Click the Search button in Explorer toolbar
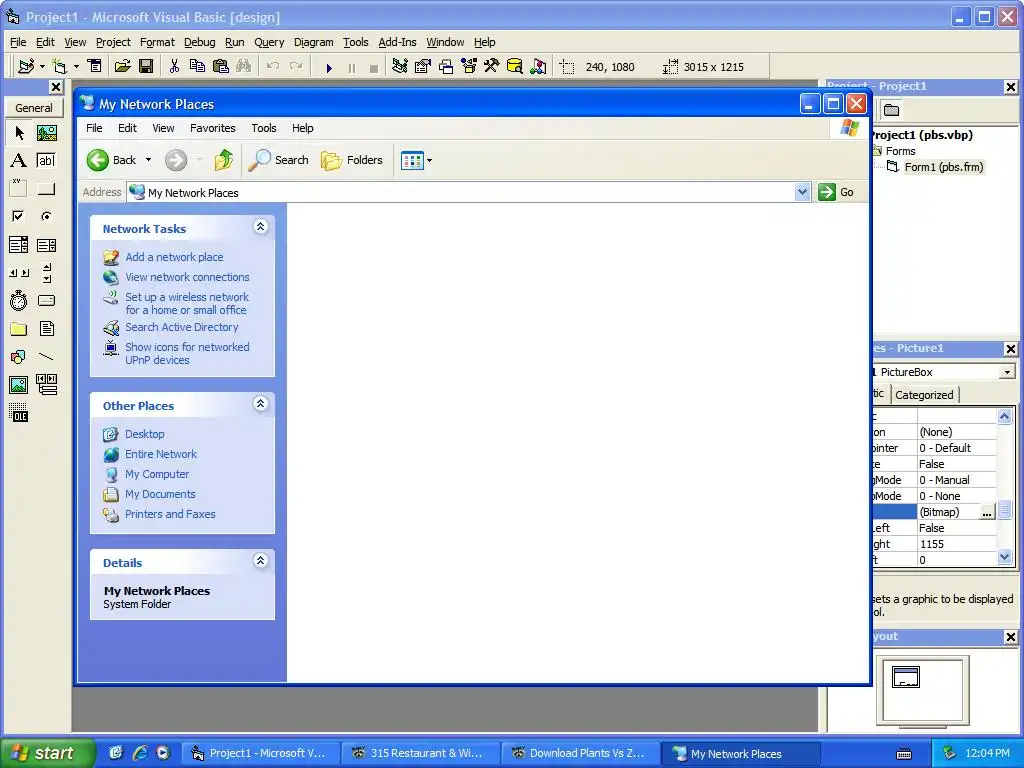 click(278, 160)
